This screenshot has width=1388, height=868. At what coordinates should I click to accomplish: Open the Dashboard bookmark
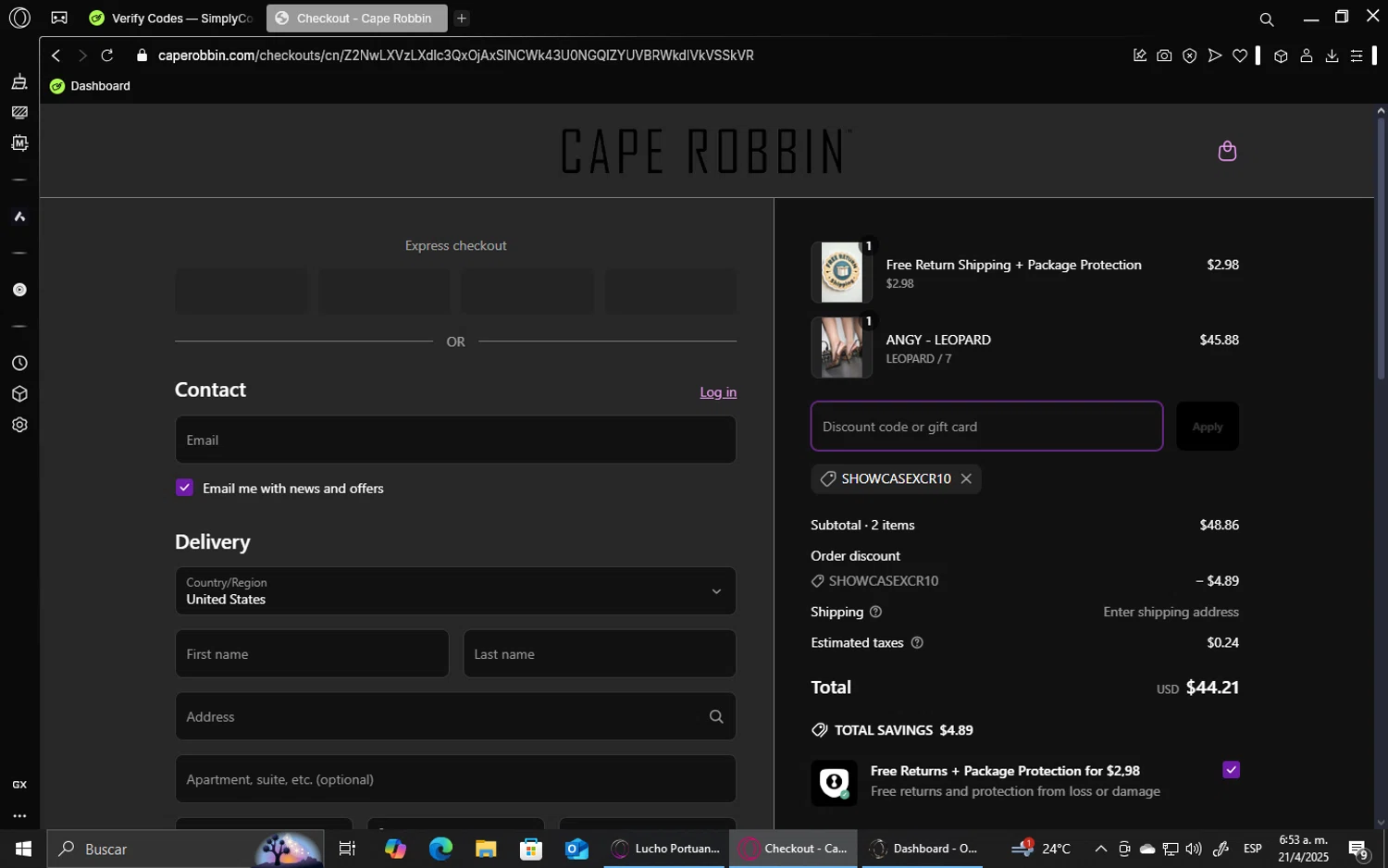point(91,86)
